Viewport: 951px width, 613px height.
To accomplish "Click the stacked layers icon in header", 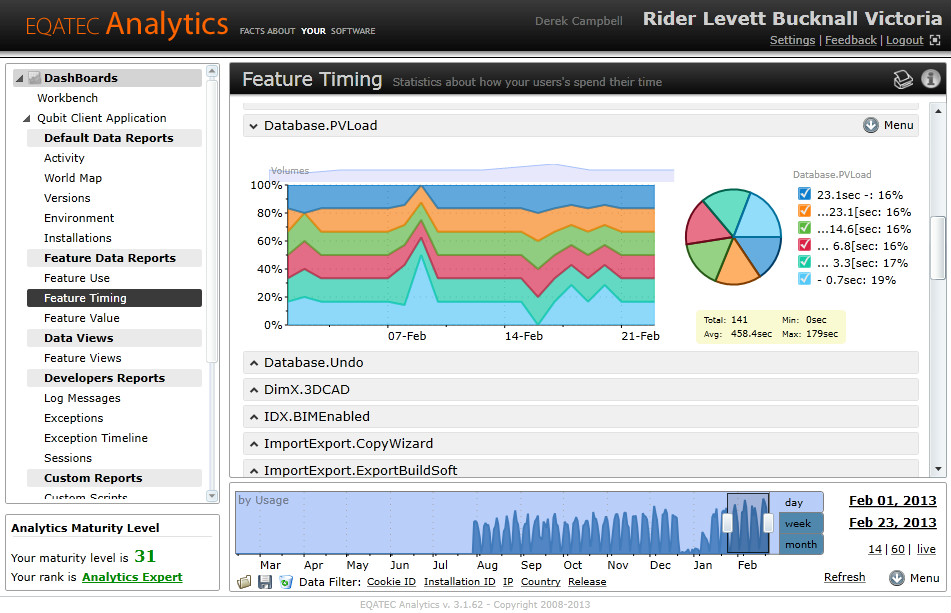I will pyautogui.click(x=903, y=79).
